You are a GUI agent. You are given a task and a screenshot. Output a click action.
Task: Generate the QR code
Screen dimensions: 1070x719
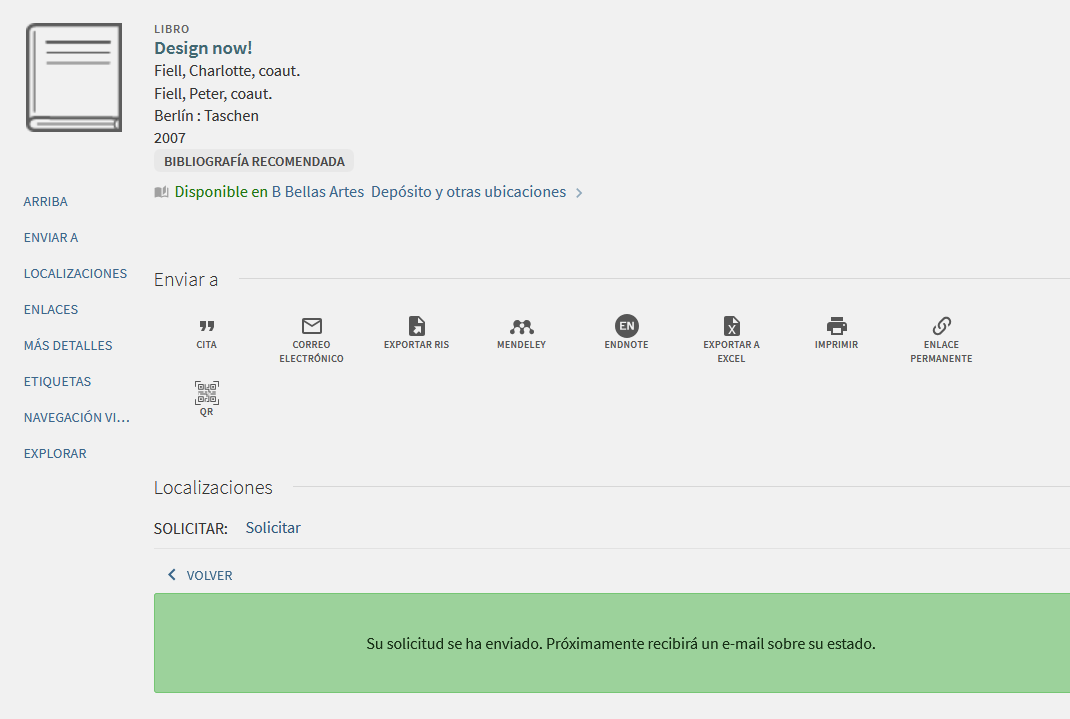pyautogui.click(x=206, y=394)
